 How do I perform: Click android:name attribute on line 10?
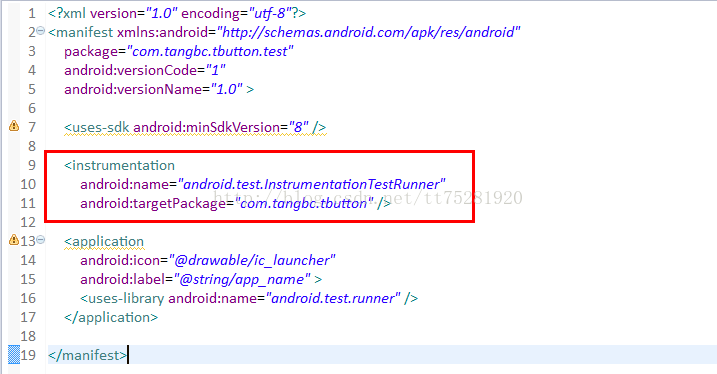click(125, 184)
